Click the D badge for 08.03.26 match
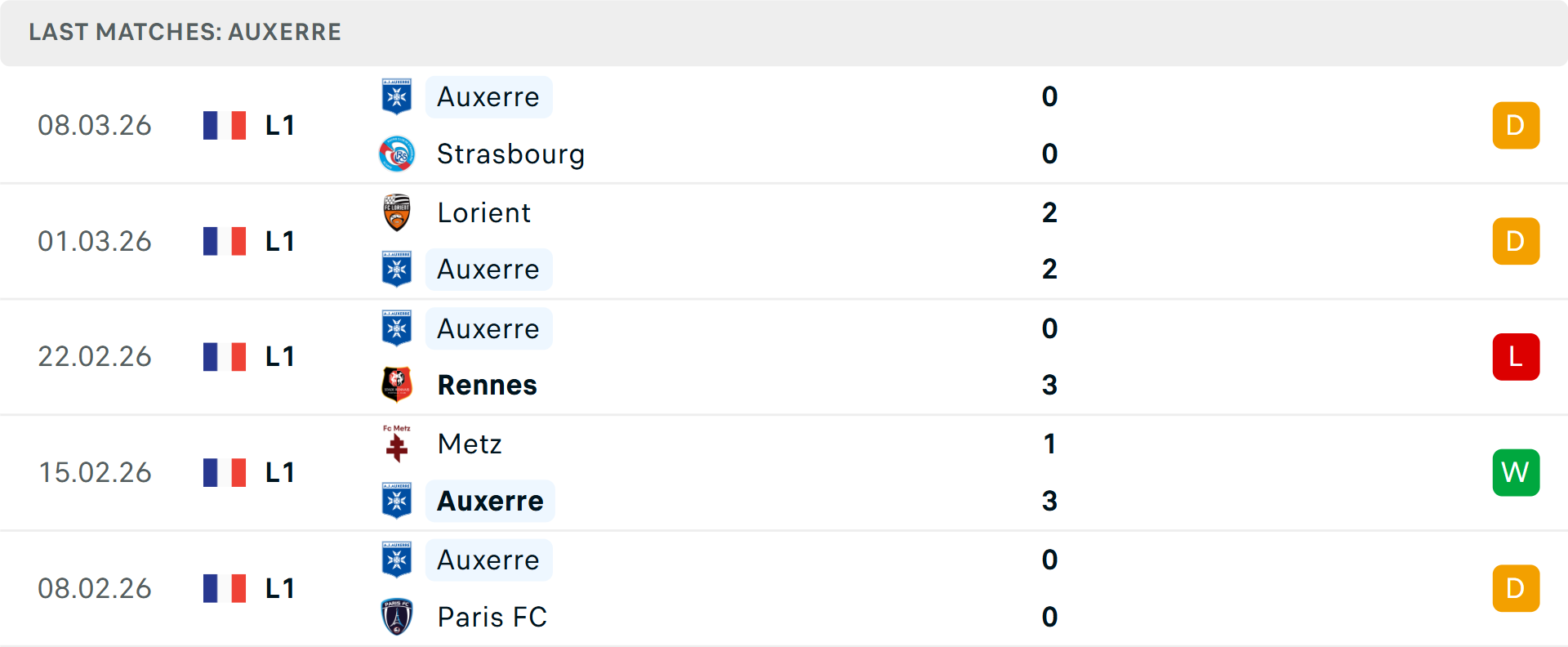Image resolution: width=1568 pixels, height=647 pixels. click(1516, 125)
